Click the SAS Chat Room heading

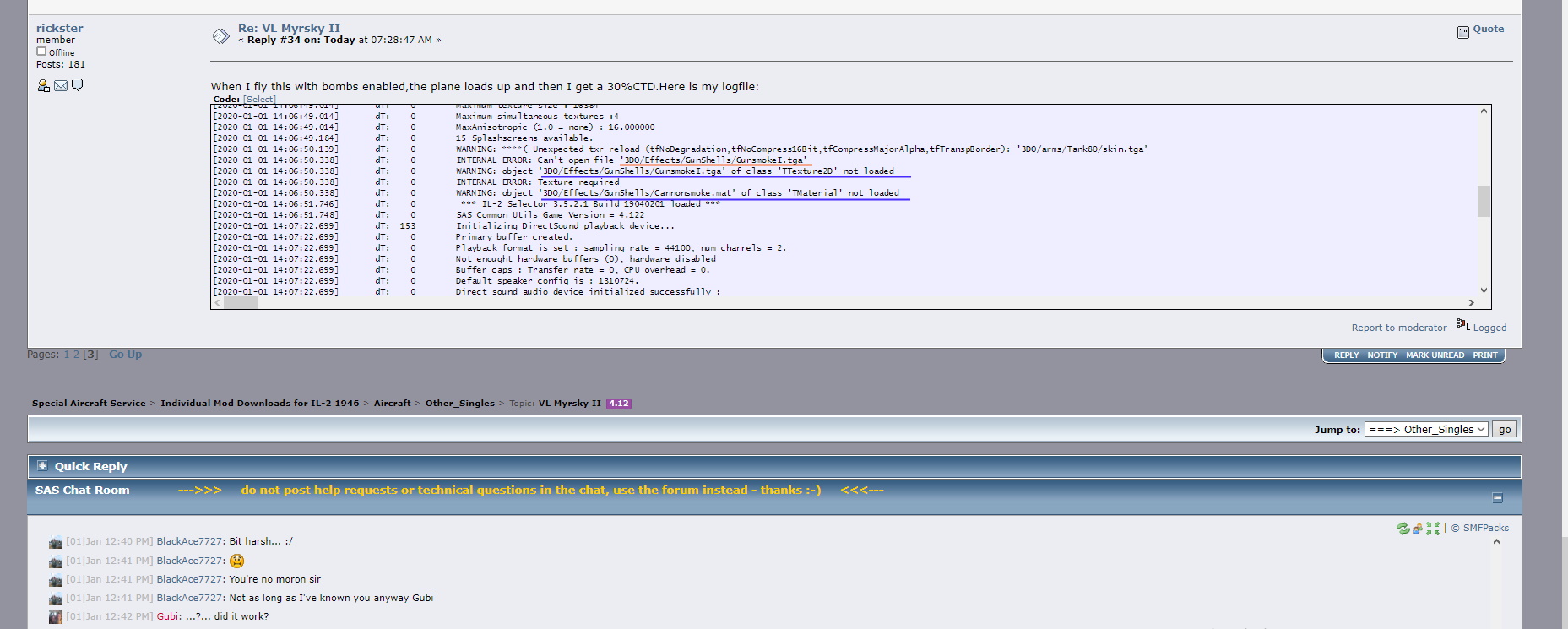pos(83,491)
